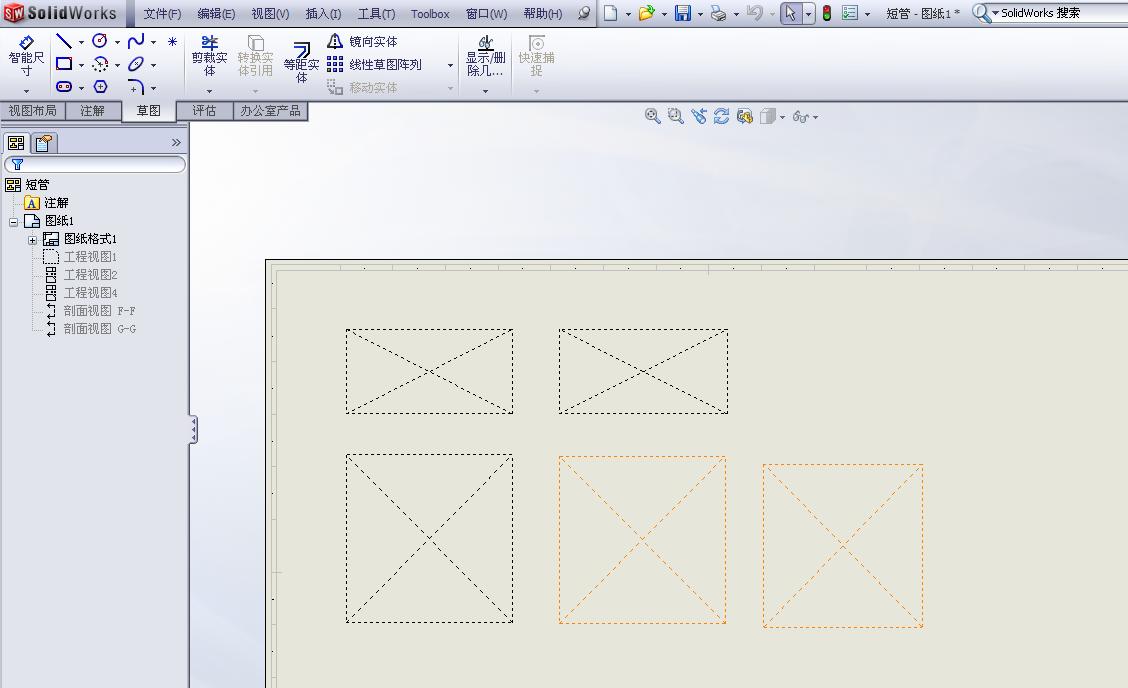Open the Display Style dropdown arrow
This screenshot has width=1128, height=688.
pyautogui.click(x=782, y=117)
